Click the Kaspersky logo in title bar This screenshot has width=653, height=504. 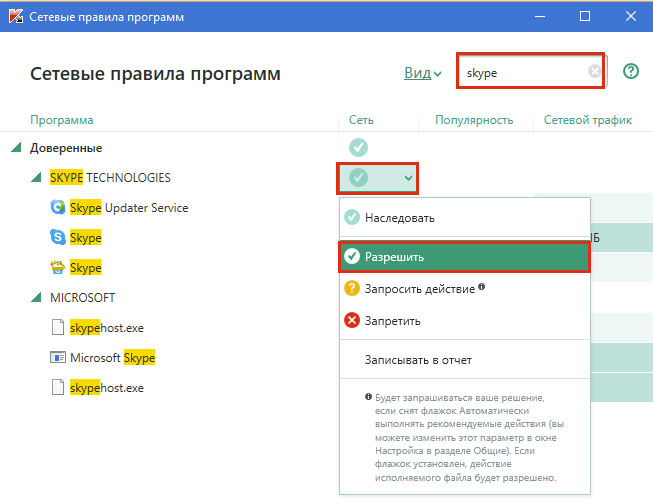16,16
